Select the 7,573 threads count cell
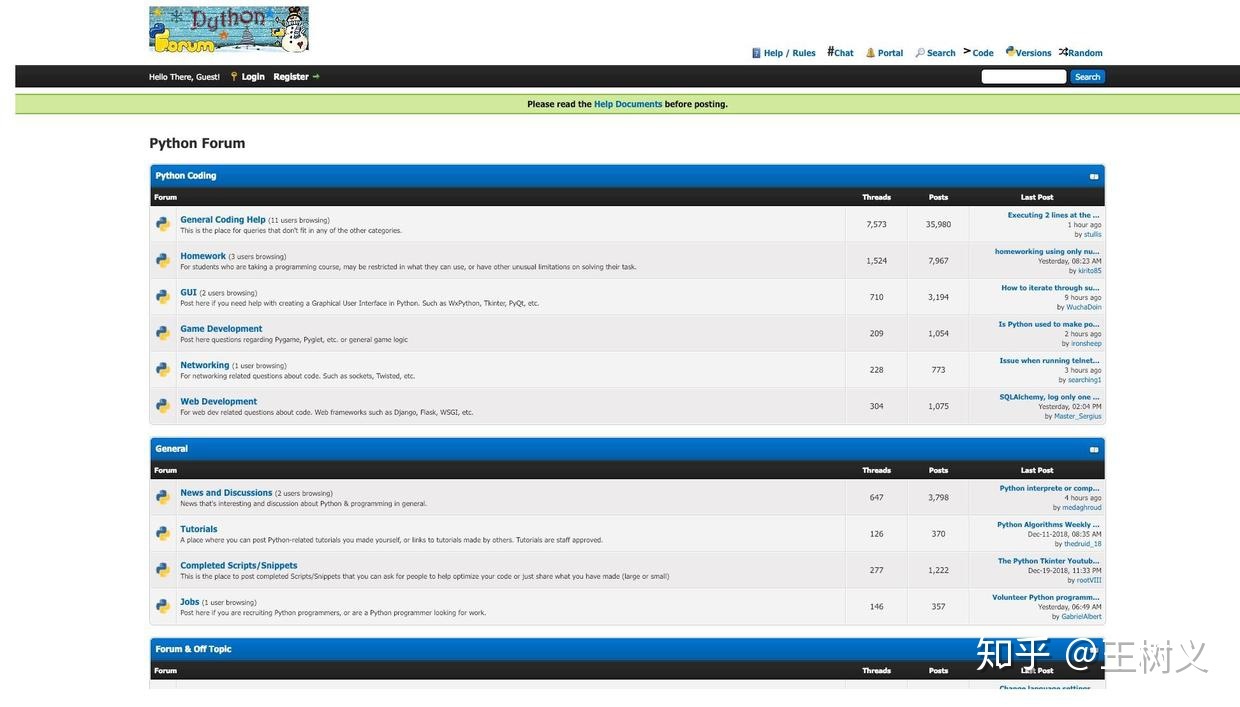1240x707 pixels. pos(877,225)
